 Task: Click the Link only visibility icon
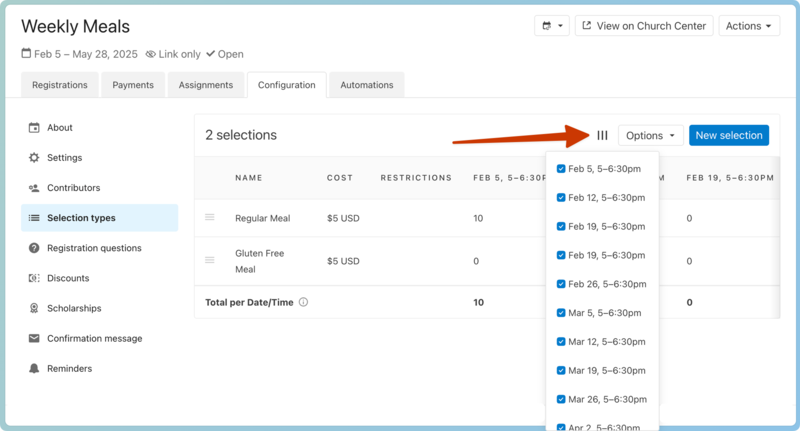click(x=151, y=54)
